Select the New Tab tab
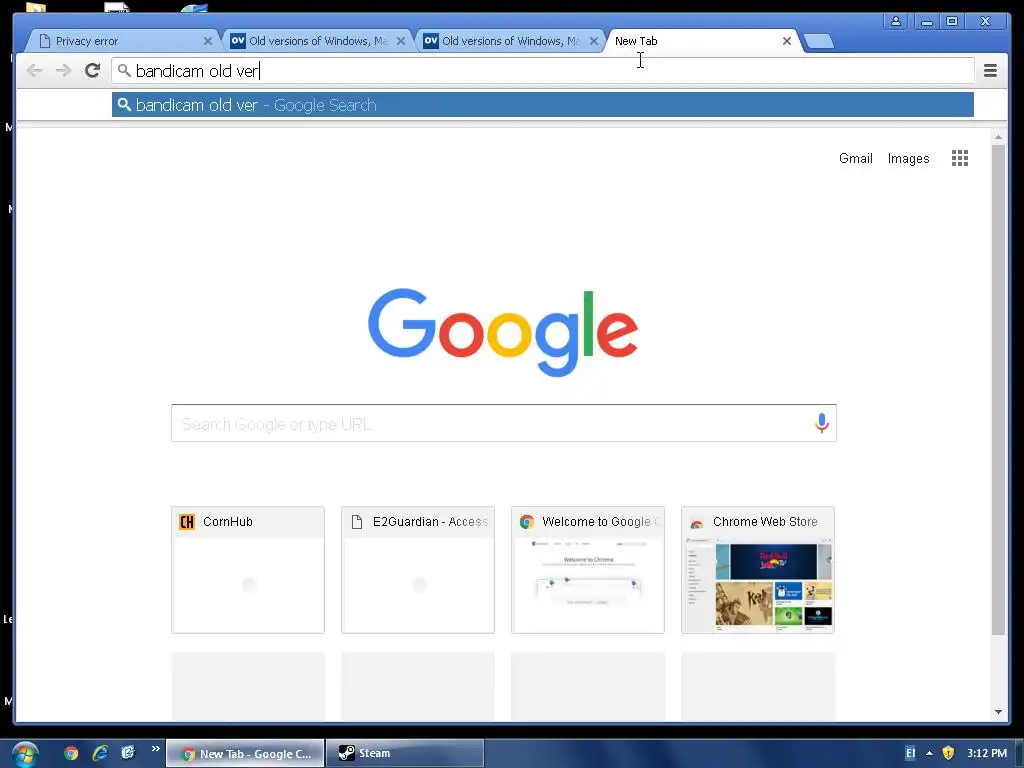1024x768 pixels. [x=702, y=41]
